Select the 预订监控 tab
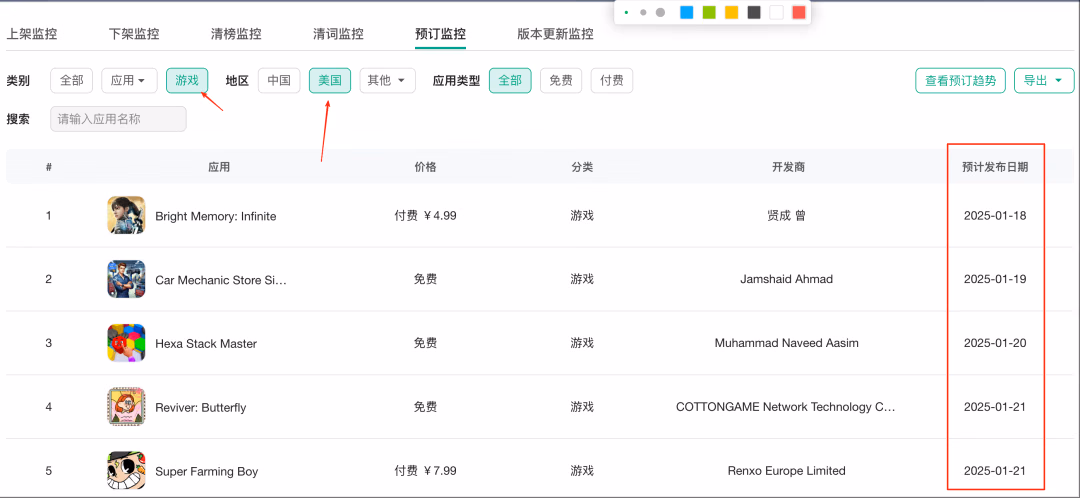 [440, 34]
